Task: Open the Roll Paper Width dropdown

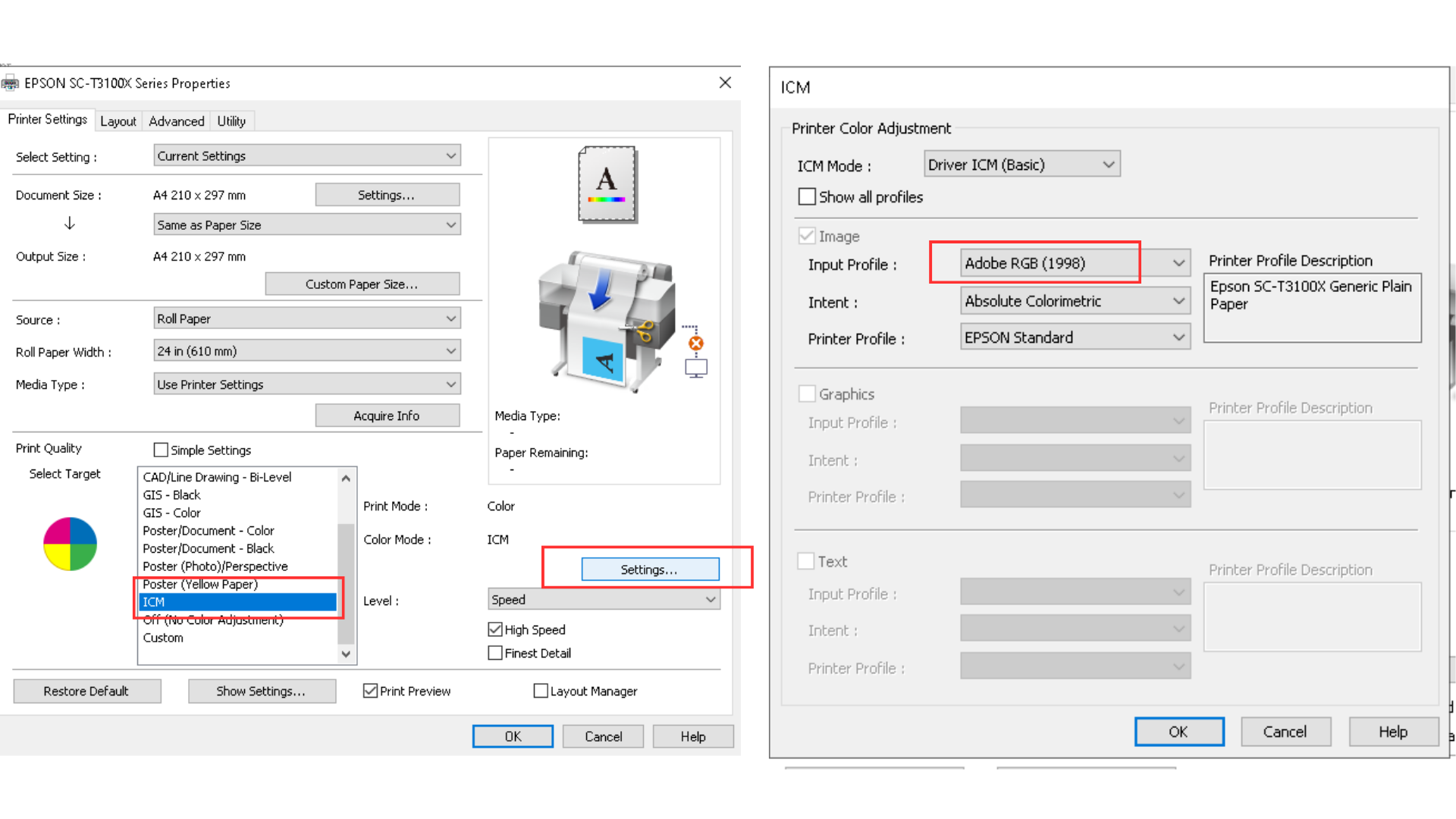Action: click(x=306, y=351)
